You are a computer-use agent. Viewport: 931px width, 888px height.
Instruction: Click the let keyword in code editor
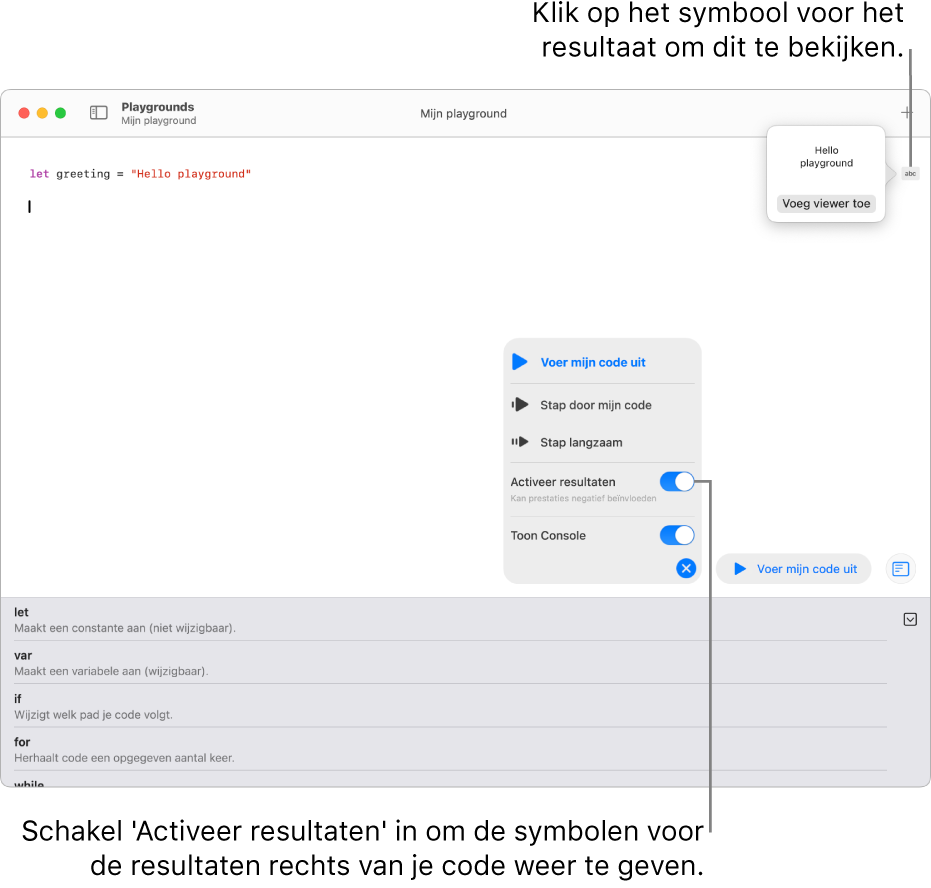coord(39,174)
